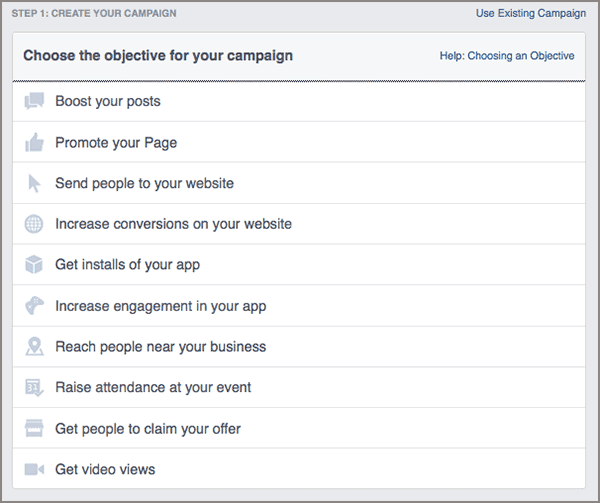Click the globe icon for website conversions
Viewport: 600px width, 503px height.
34,224
